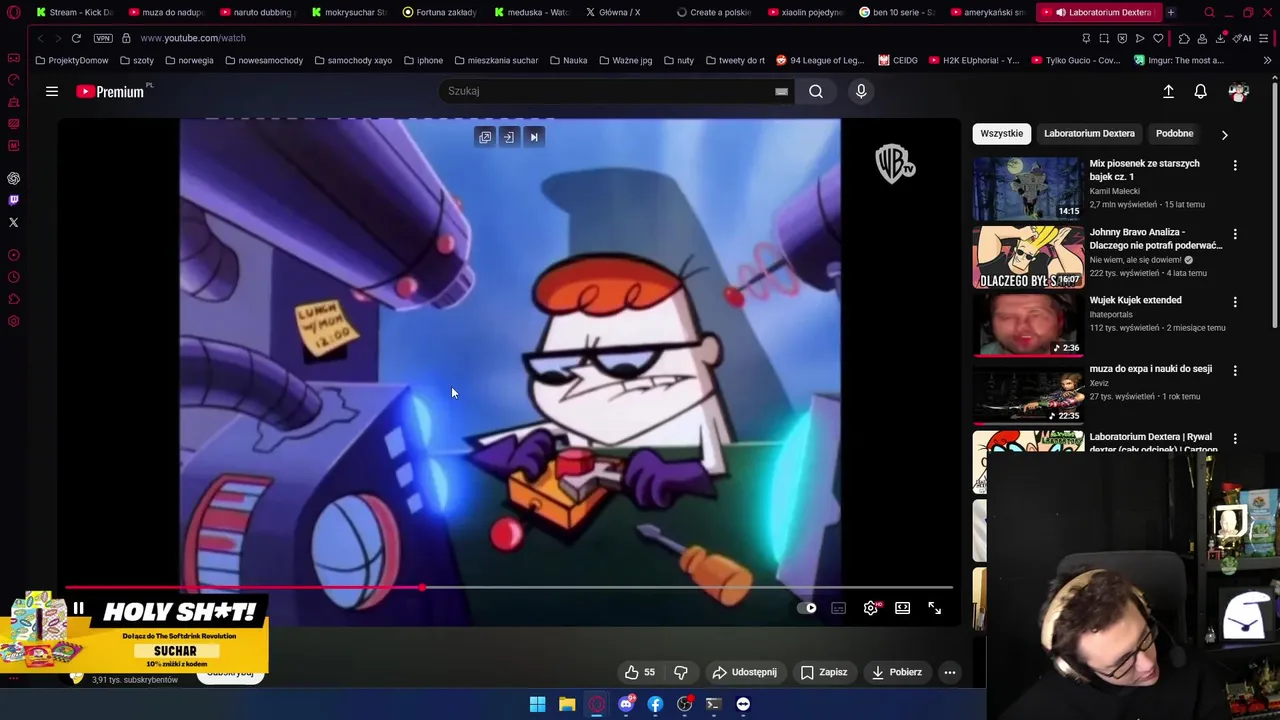
Task: Skip to next video using player overlay icon
Action: point(533,137)
